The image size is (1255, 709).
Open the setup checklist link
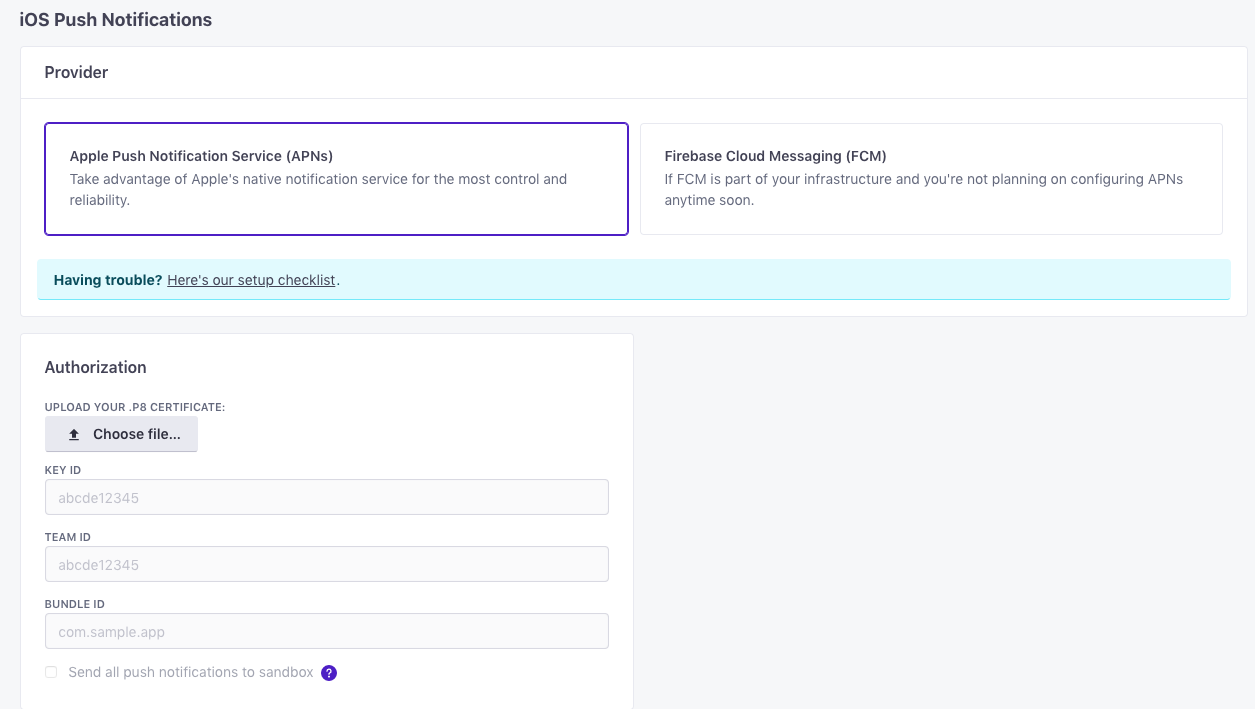pyautogui.click(x=251, y=280)
